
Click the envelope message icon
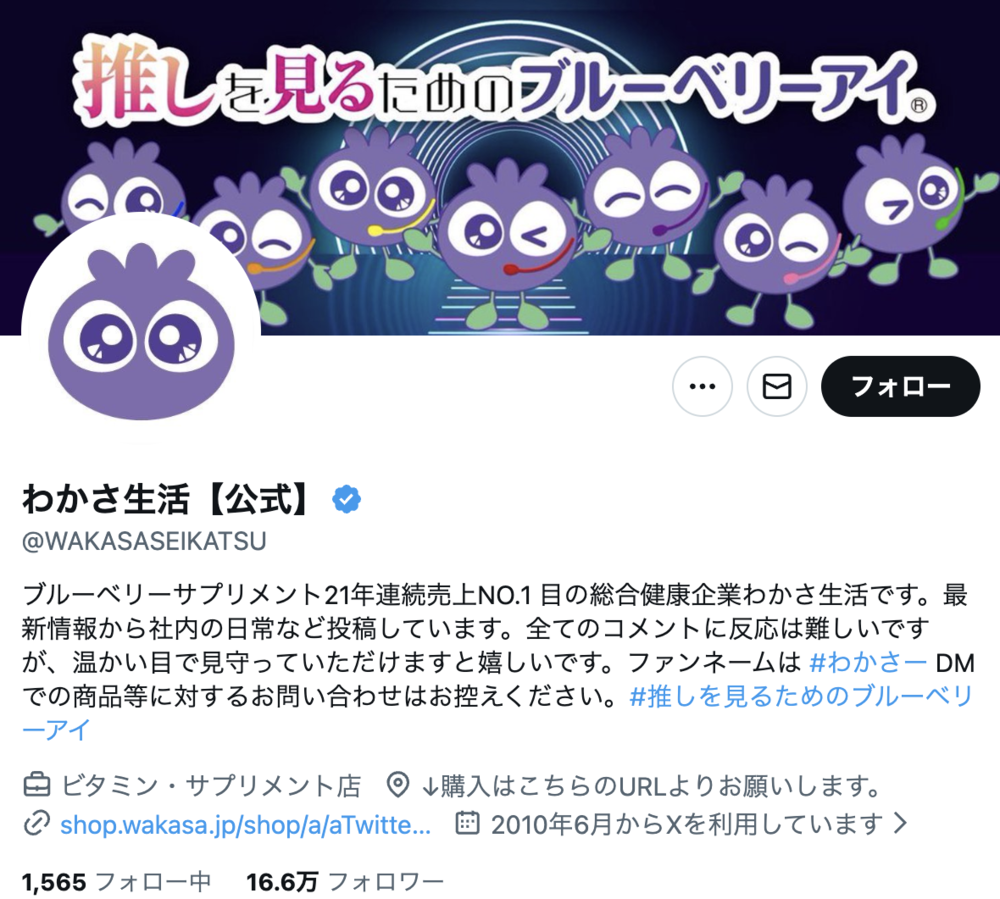pos(777,386)
